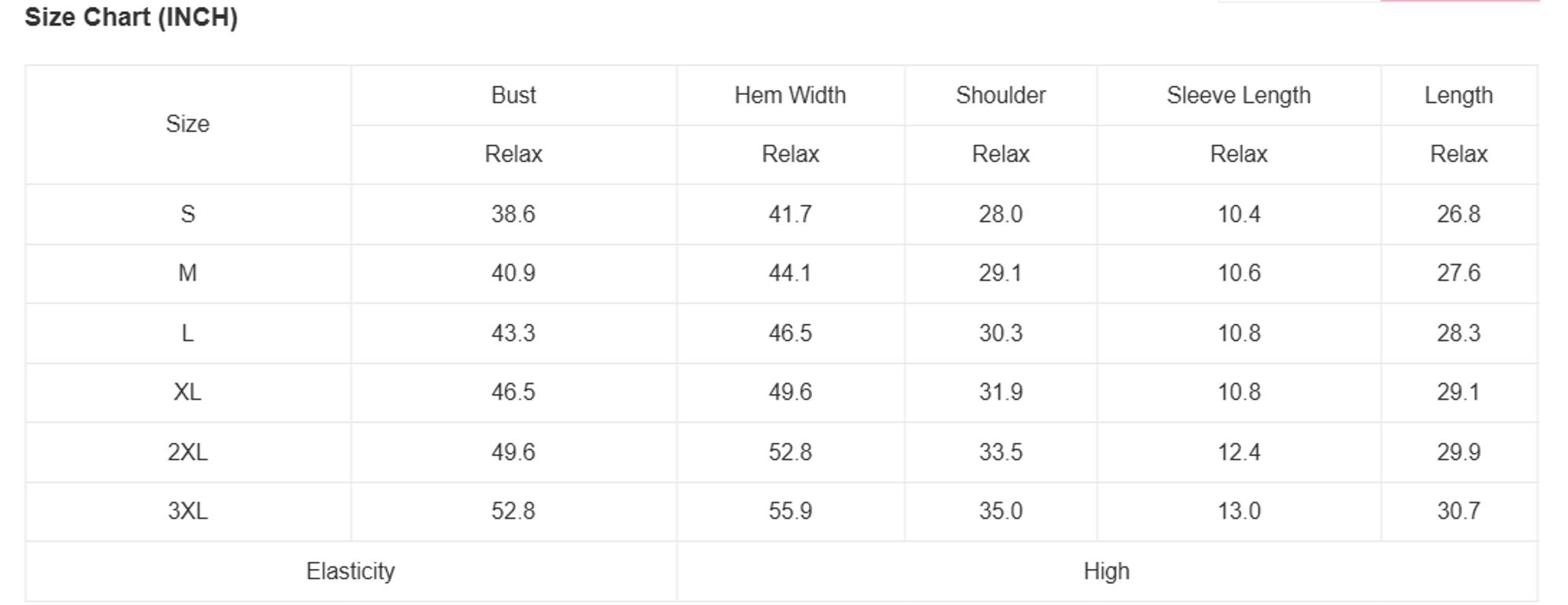Click the Hem Width value 44.1 for M
The width and height of the screenshot is (1568, 605).
(x=789, y=273)
